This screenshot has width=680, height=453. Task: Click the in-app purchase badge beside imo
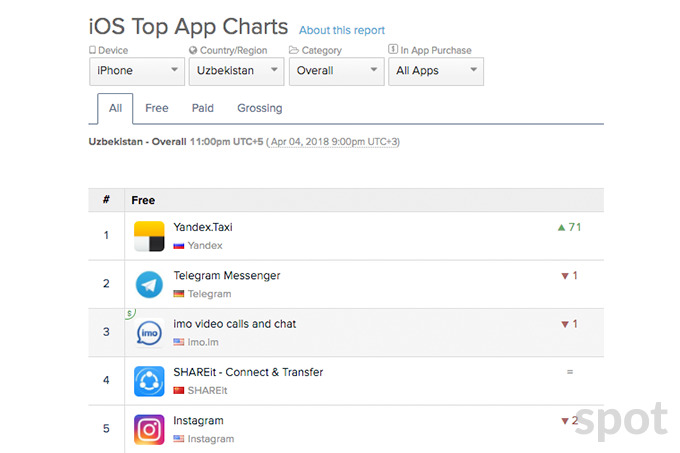(x=129, y=314)
